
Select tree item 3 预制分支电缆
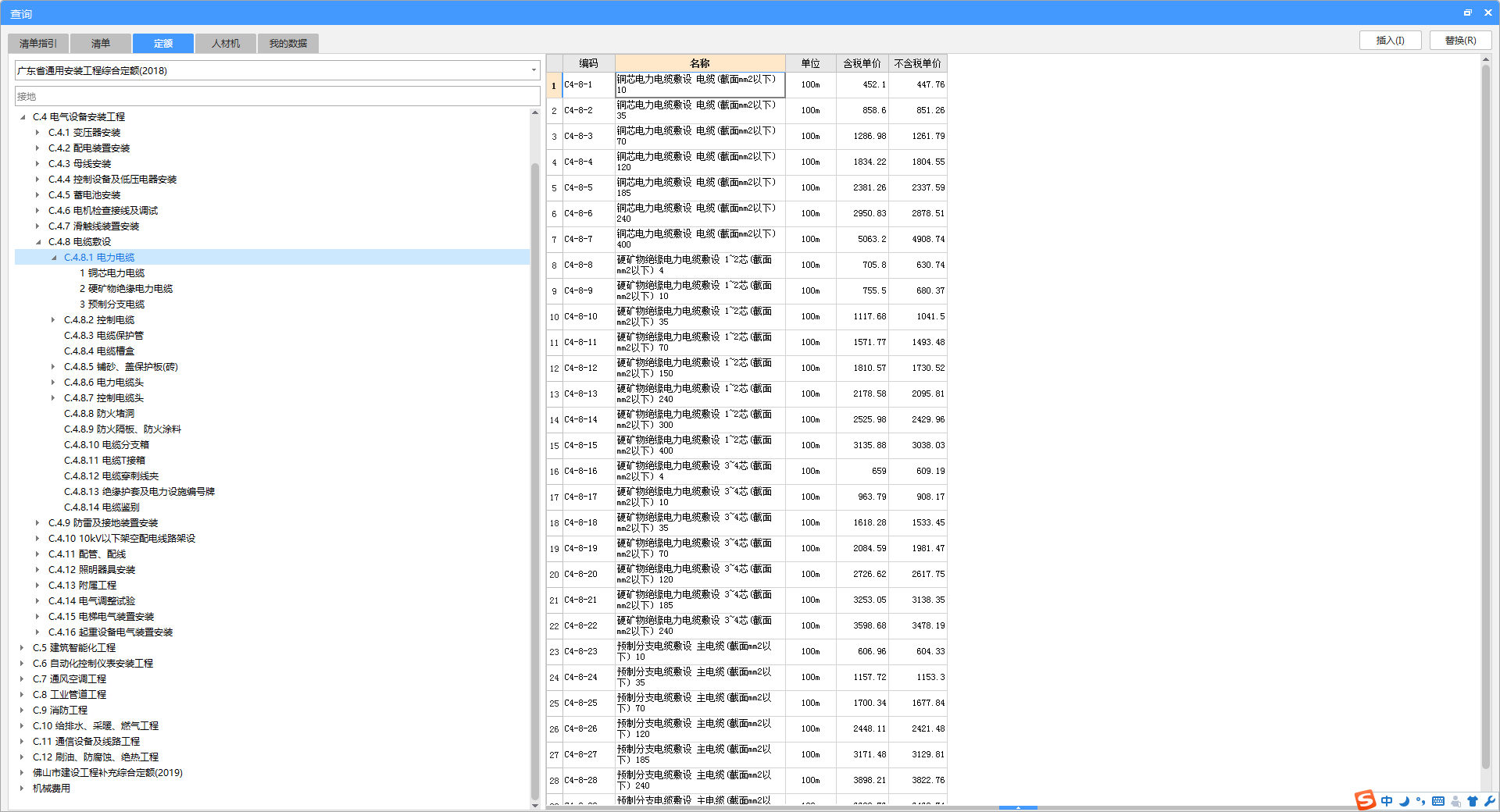click(x=112, y=304)
